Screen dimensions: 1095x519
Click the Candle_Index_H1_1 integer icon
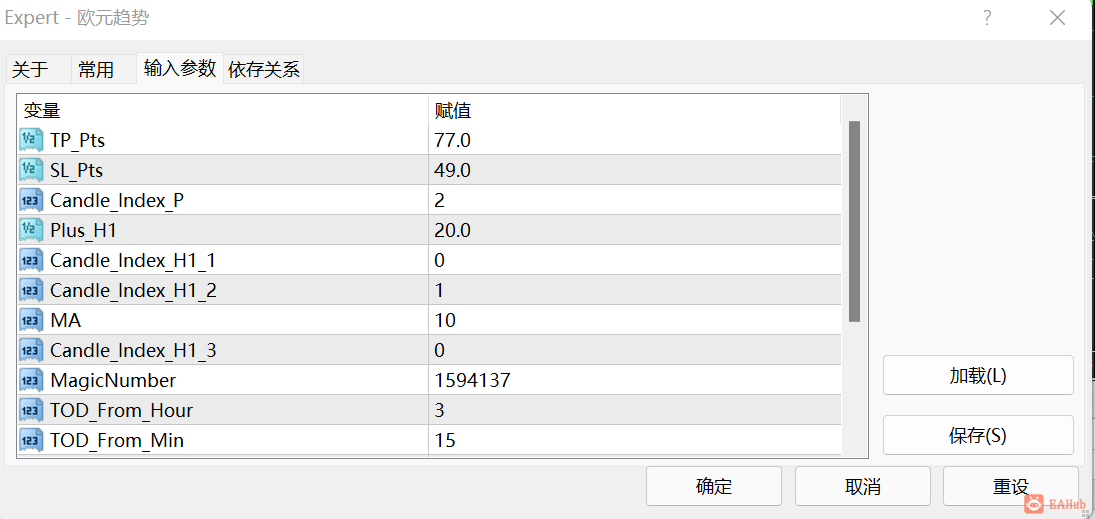[31, 261]
